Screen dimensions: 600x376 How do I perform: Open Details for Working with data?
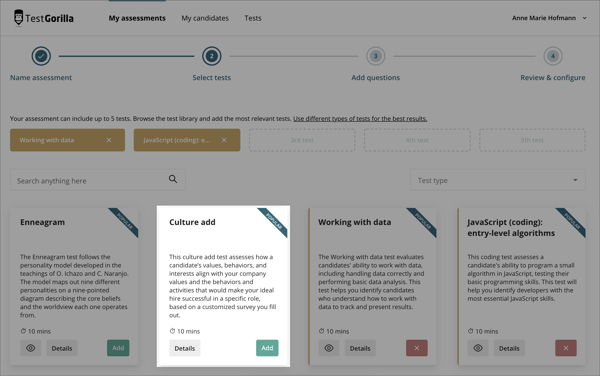tap(360, 348)
